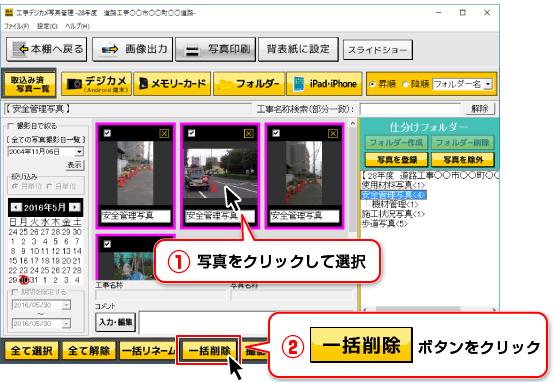Import from メモリーカード source
This screenshot has width=555, height=382.
pyautogui.click(x=172, y=84)
